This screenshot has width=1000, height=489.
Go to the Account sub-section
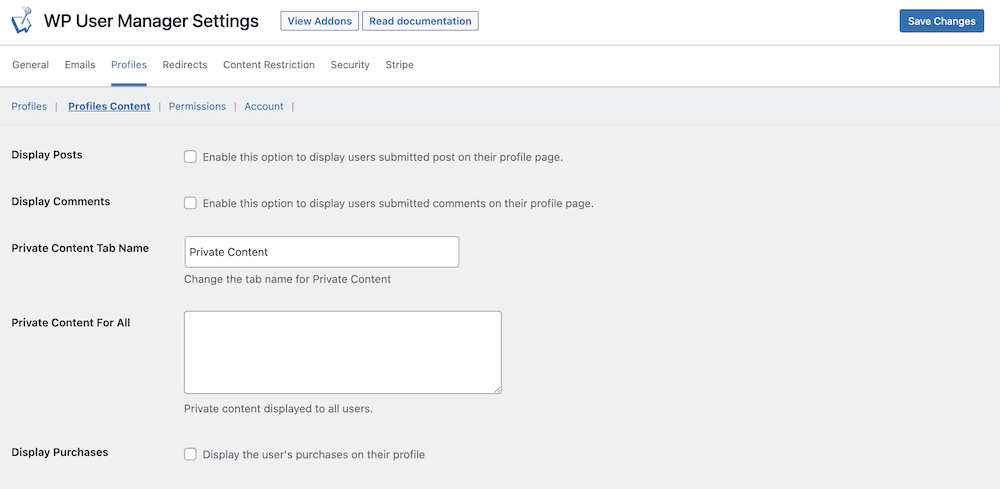263,106
